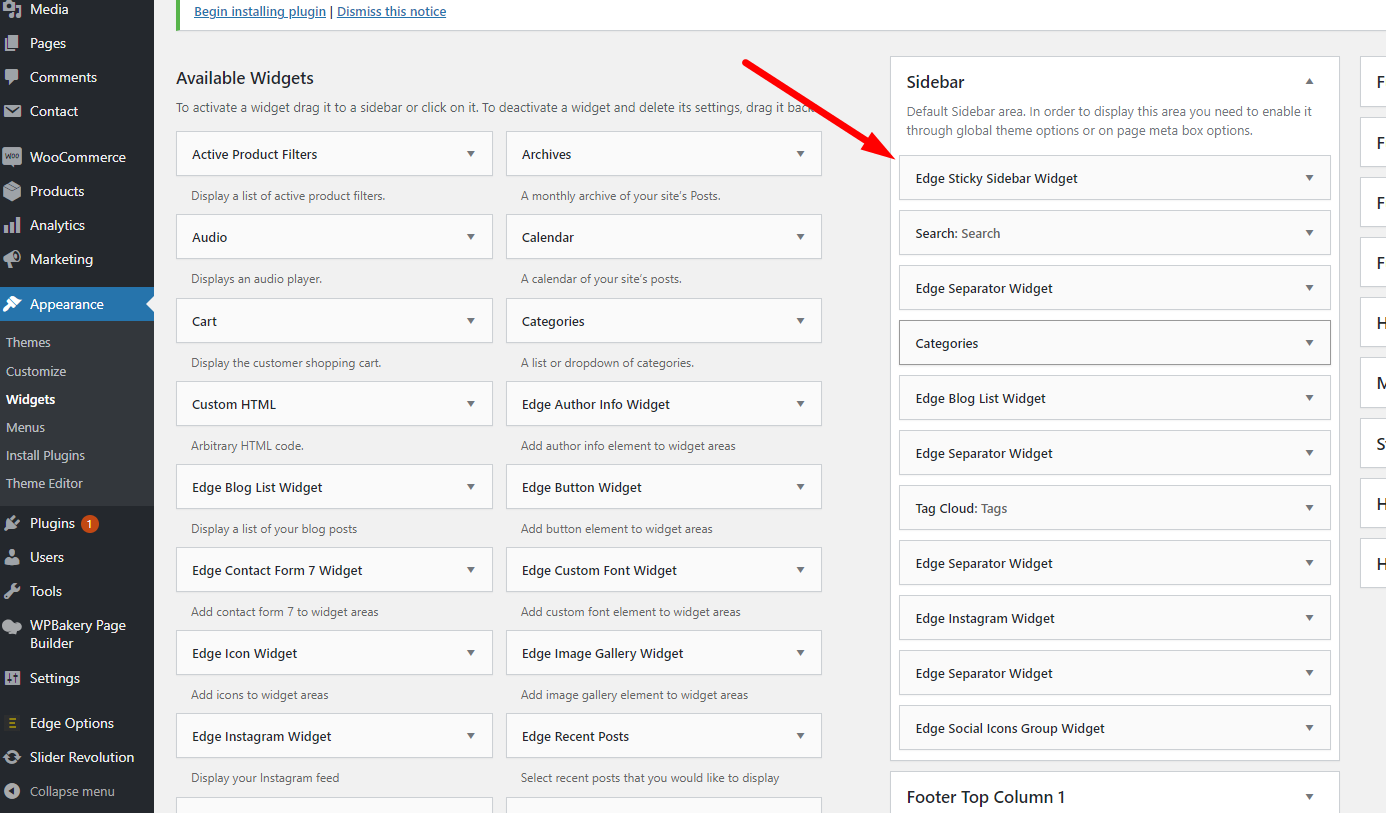Open the Edge Options menu
The width and height of the screenshot is (1386, 813).
[77, 723]
